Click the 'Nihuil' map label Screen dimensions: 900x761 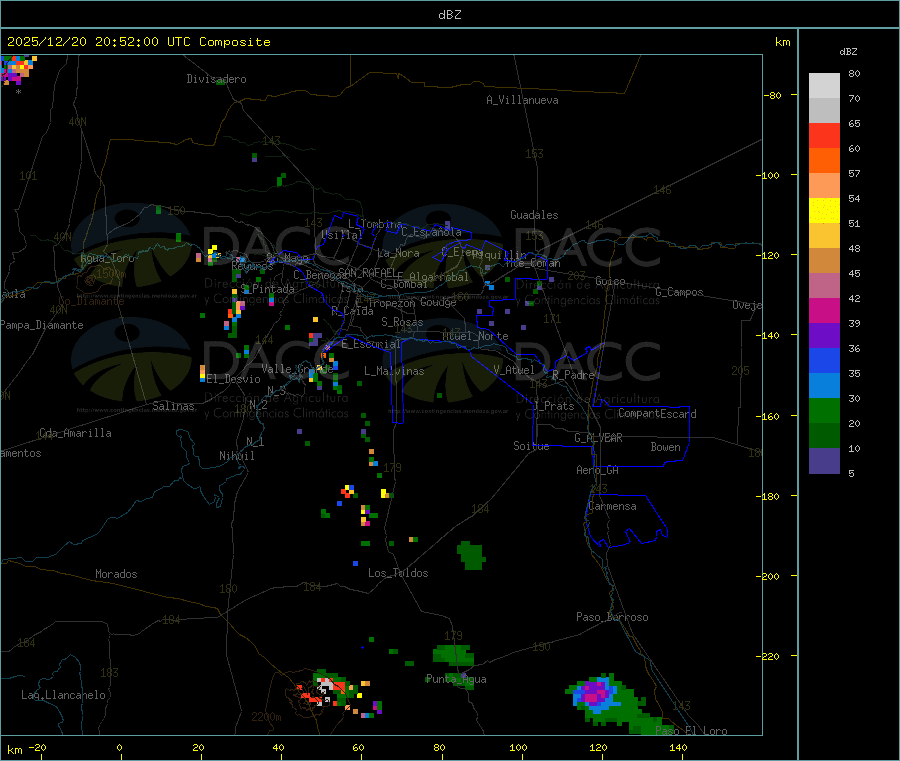pyautogui.click(x=236, y=456)
